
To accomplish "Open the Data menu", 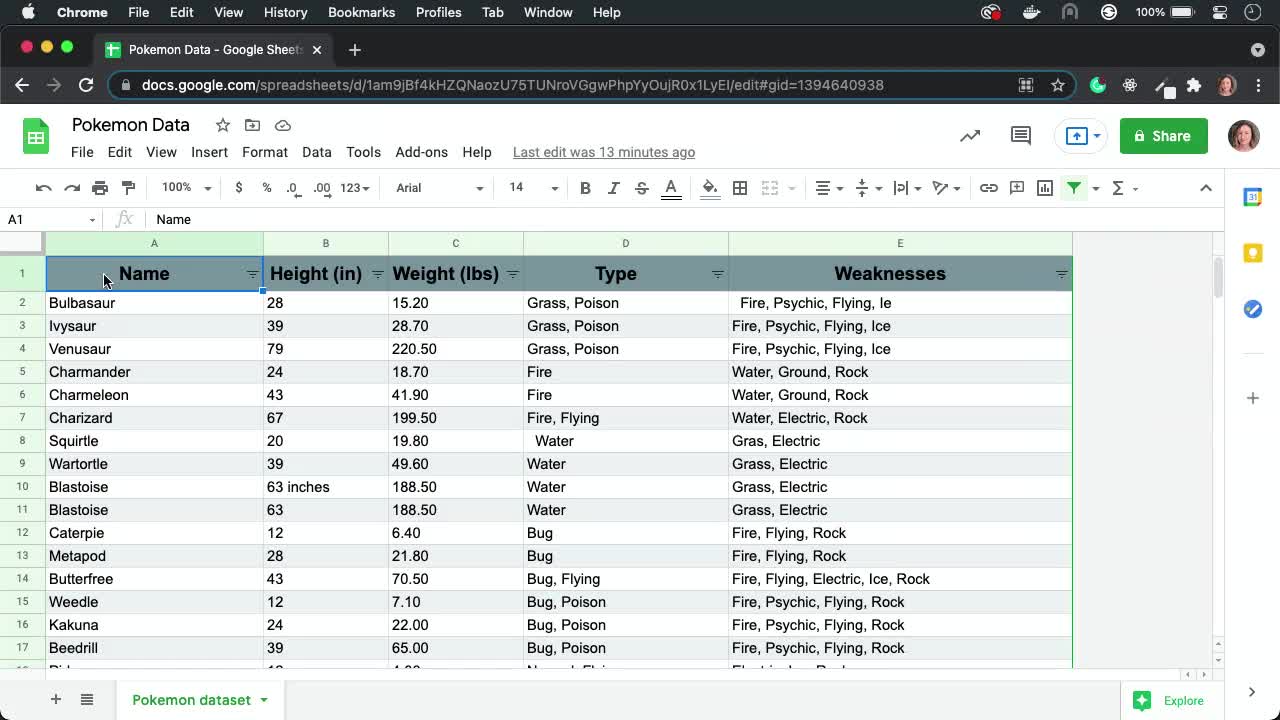I will point(316,152).
